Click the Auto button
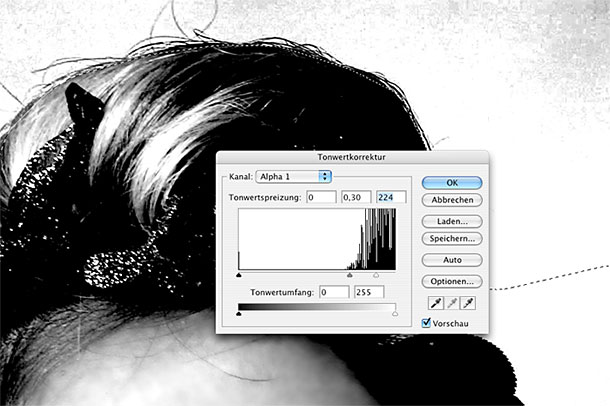Viewport: 610px width, 406px height. coord(452,260)
